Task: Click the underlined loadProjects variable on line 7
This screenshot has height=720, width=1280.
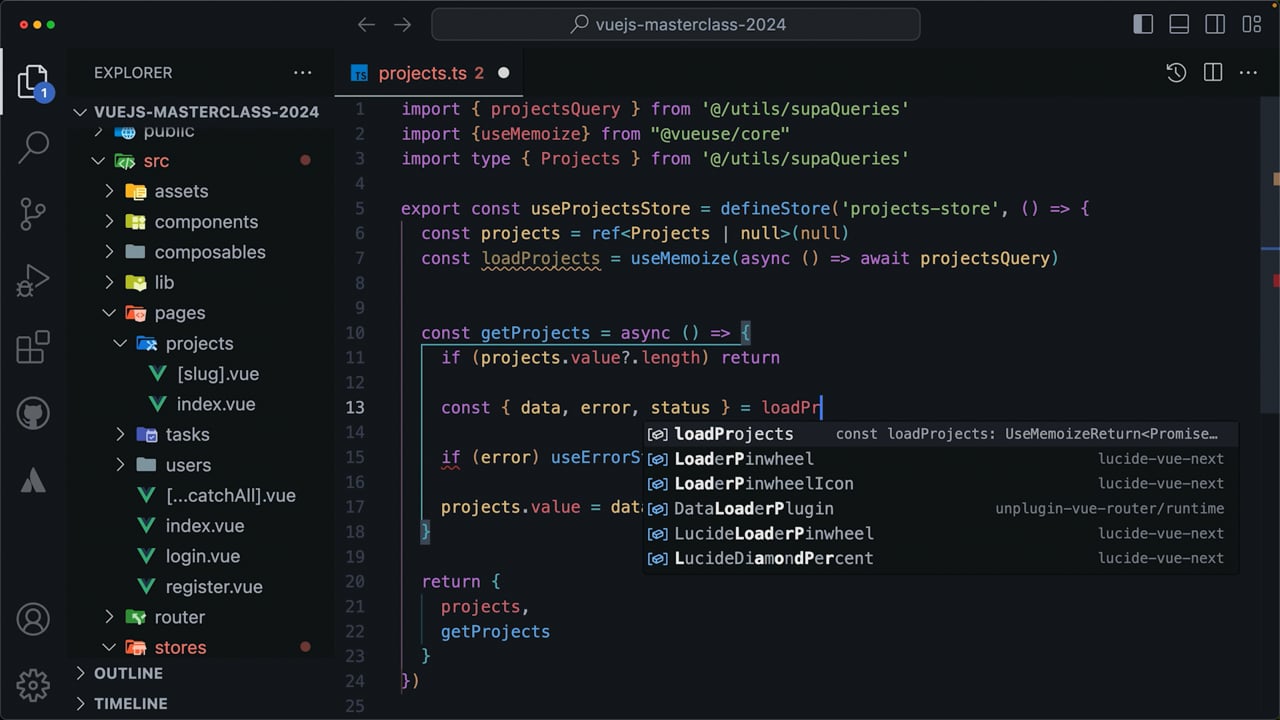Action: 540,259
